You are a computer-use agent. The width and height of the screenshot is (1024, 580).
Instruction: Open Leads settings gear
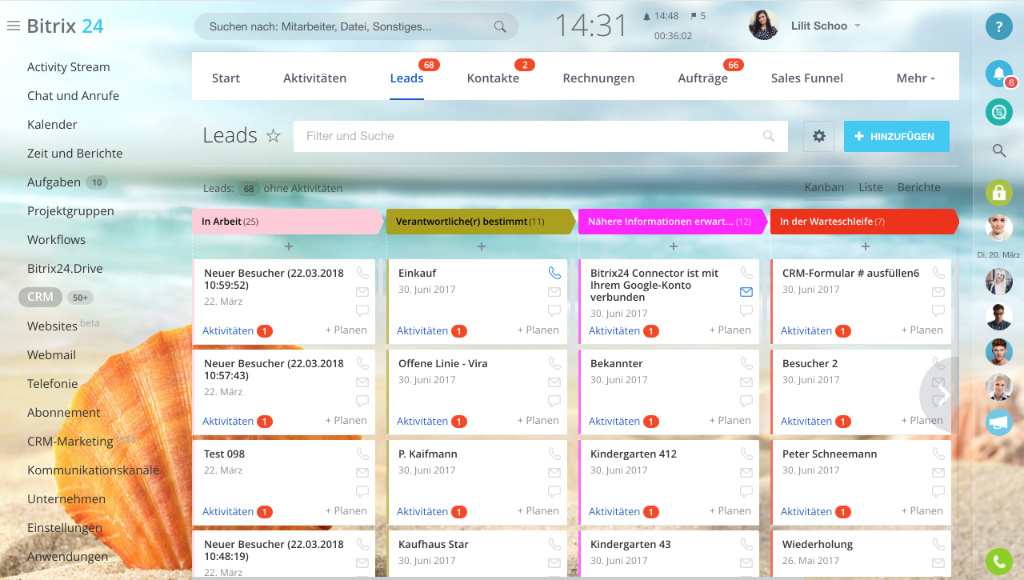point(818,136)
